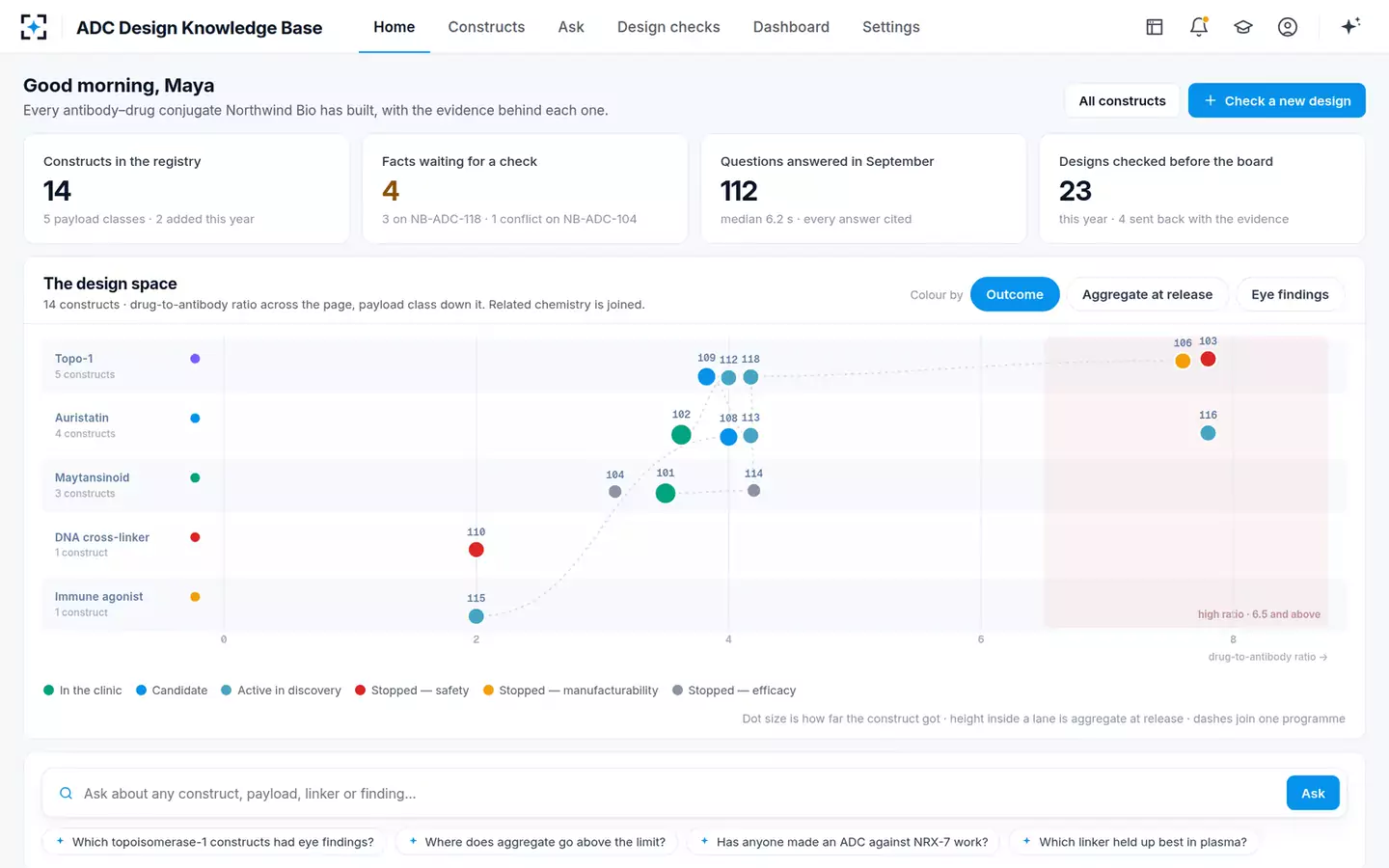Select construct 115 dot in Immune agonist lane
The width and height of the screenshot is (1389, 868).
476,616
